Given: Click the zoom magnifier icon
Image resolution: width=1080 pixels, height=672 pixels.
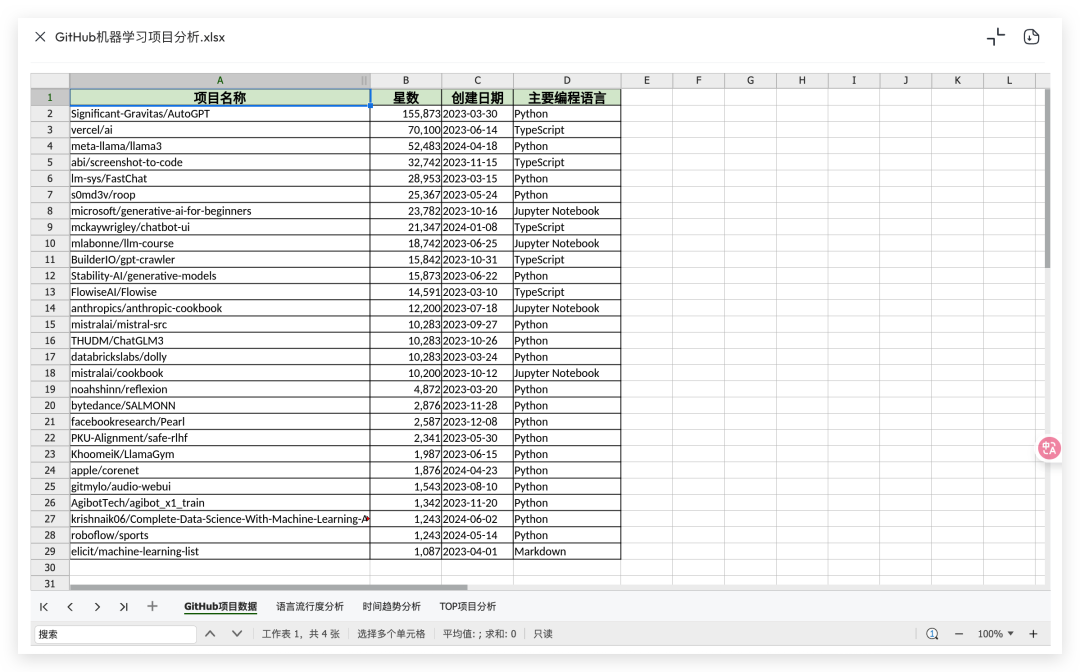Looking at the screenshot, I should (932, 633).
